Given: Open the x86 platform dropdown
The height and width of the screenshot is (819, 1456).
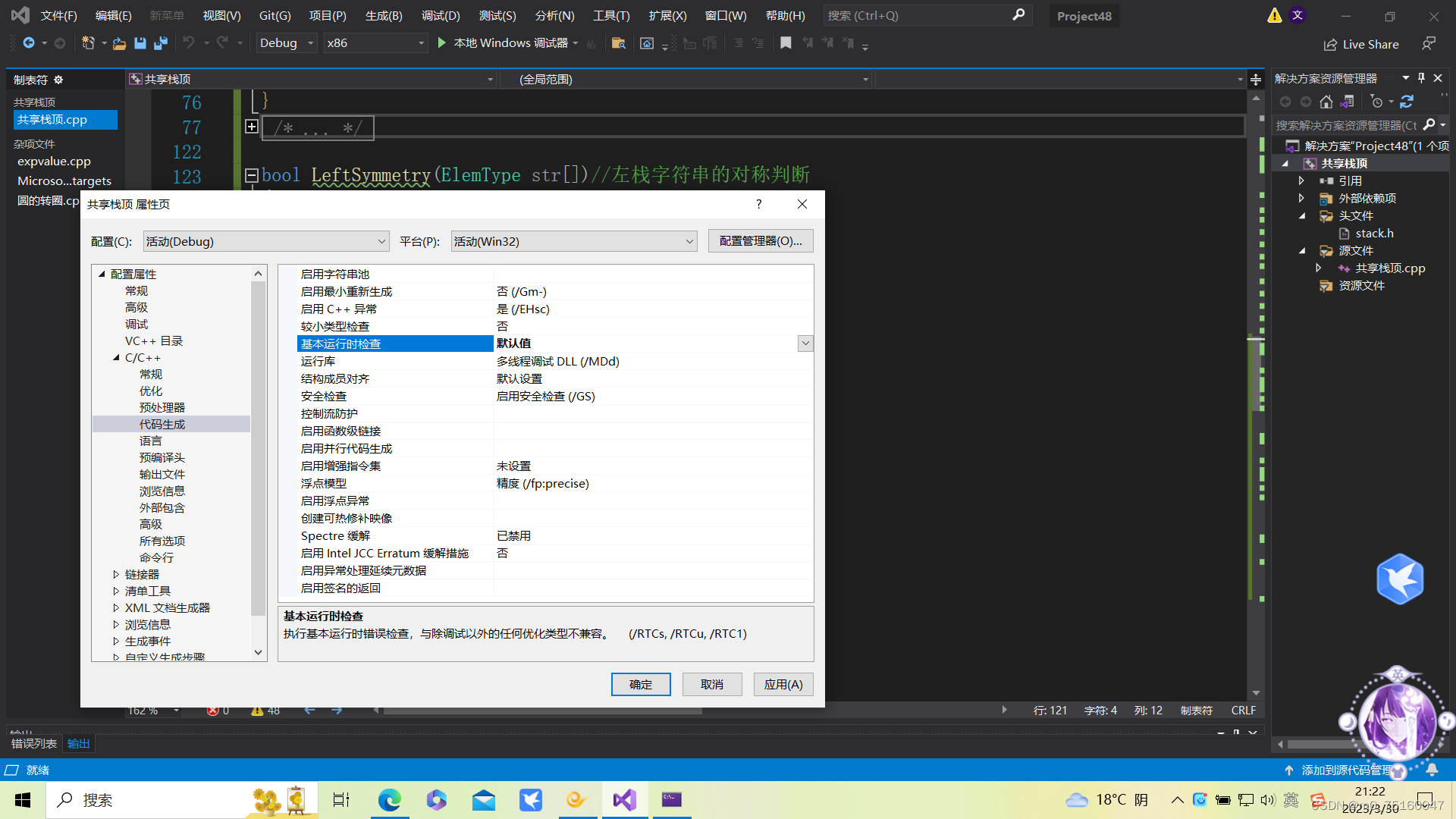Looking at the screenshot, I should click(422, 42).
